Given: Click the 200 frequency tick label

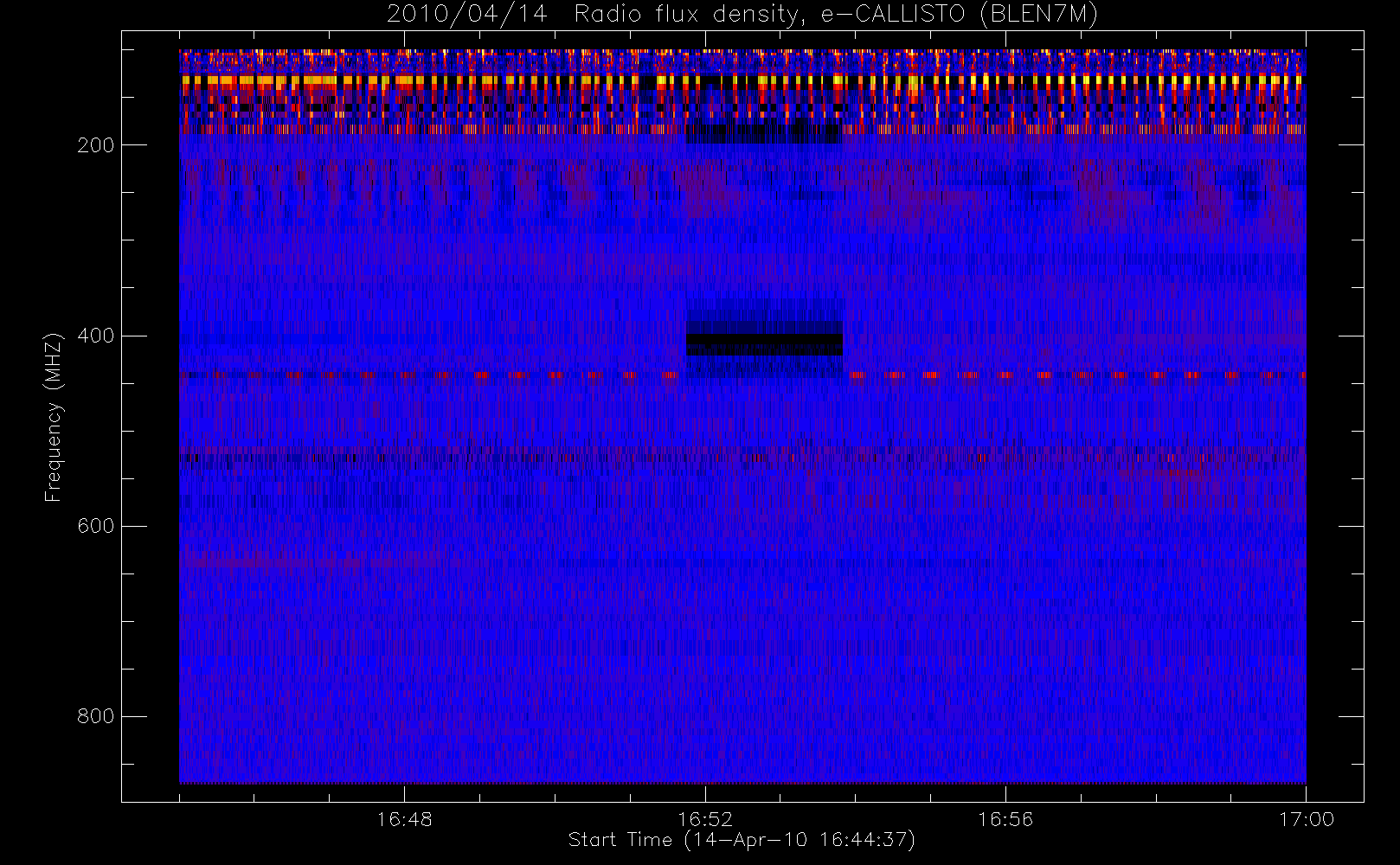Looking at the screenshot, I should click(x=95, y=144).
